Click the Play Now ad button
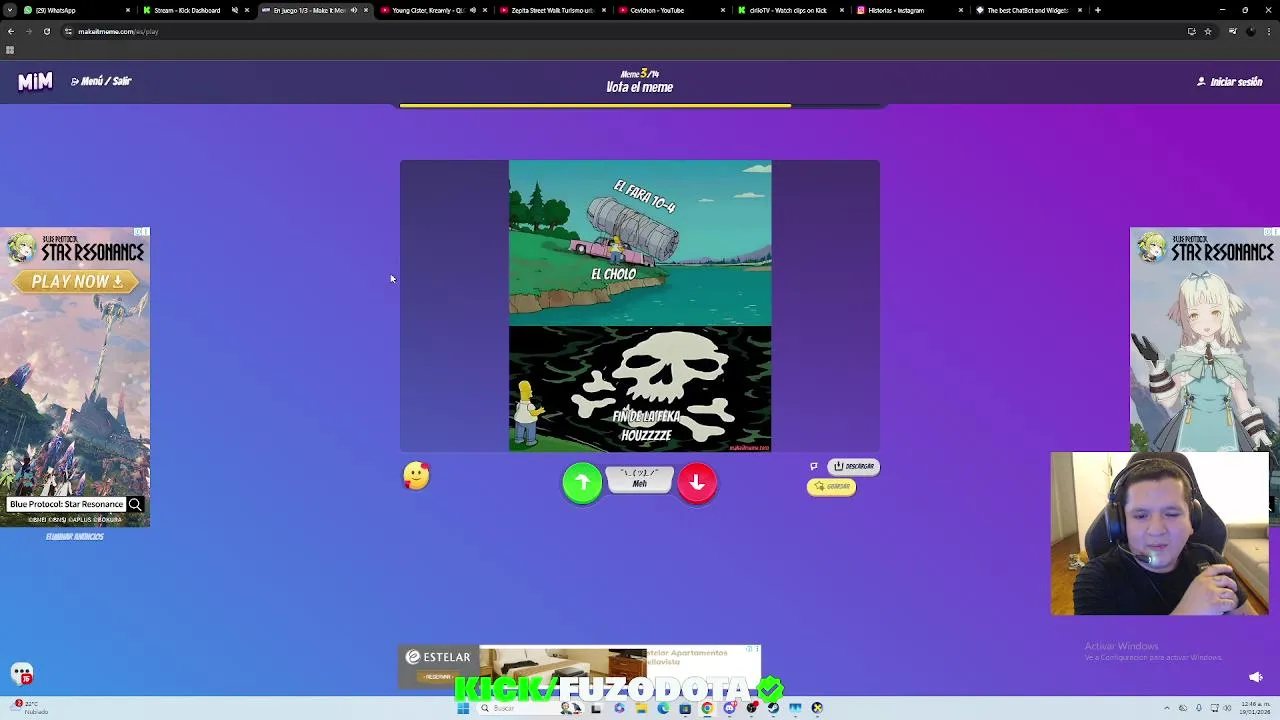 tap(77, 282)
